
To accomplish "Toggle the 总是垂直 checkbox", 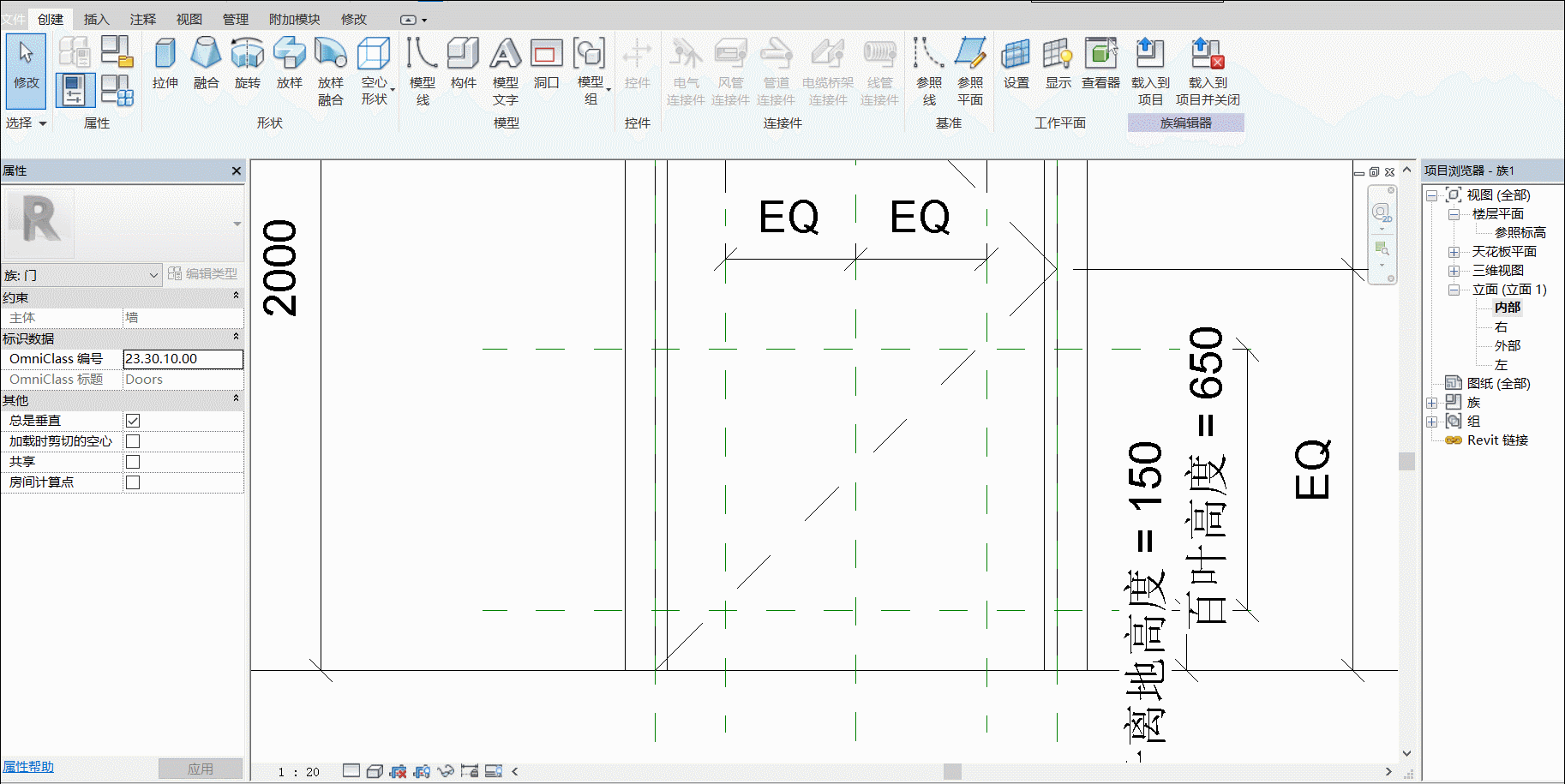I will [133, 421].
